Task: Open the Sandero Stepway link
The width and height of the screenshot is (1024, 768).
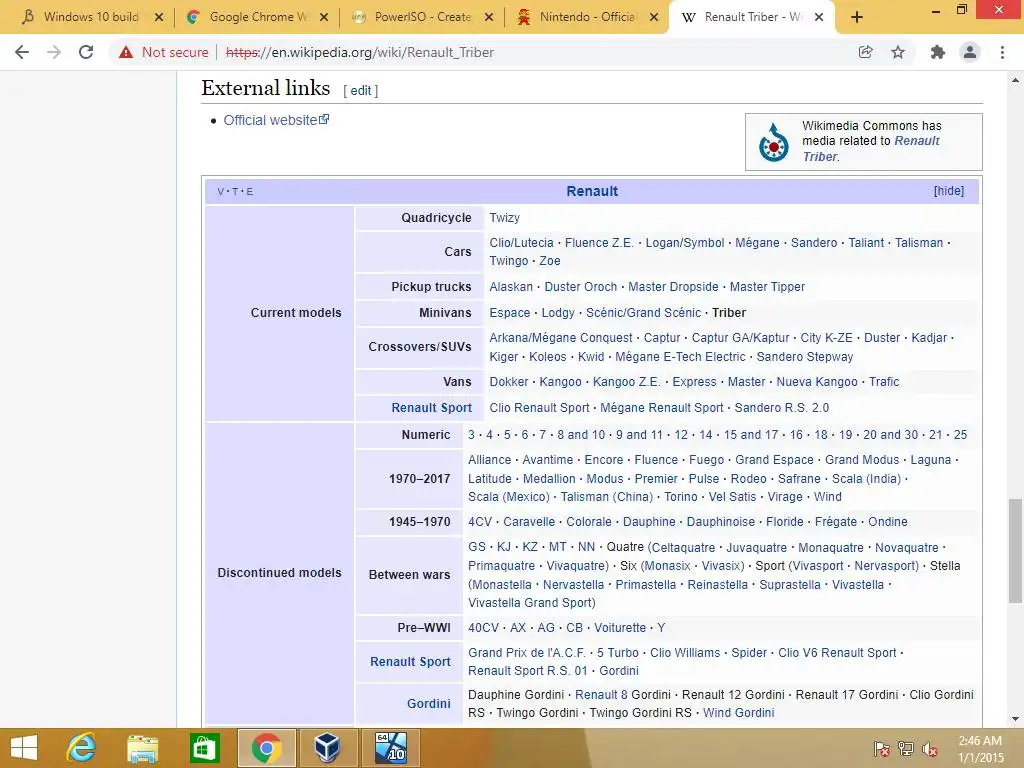Action: tap(805, 357)
